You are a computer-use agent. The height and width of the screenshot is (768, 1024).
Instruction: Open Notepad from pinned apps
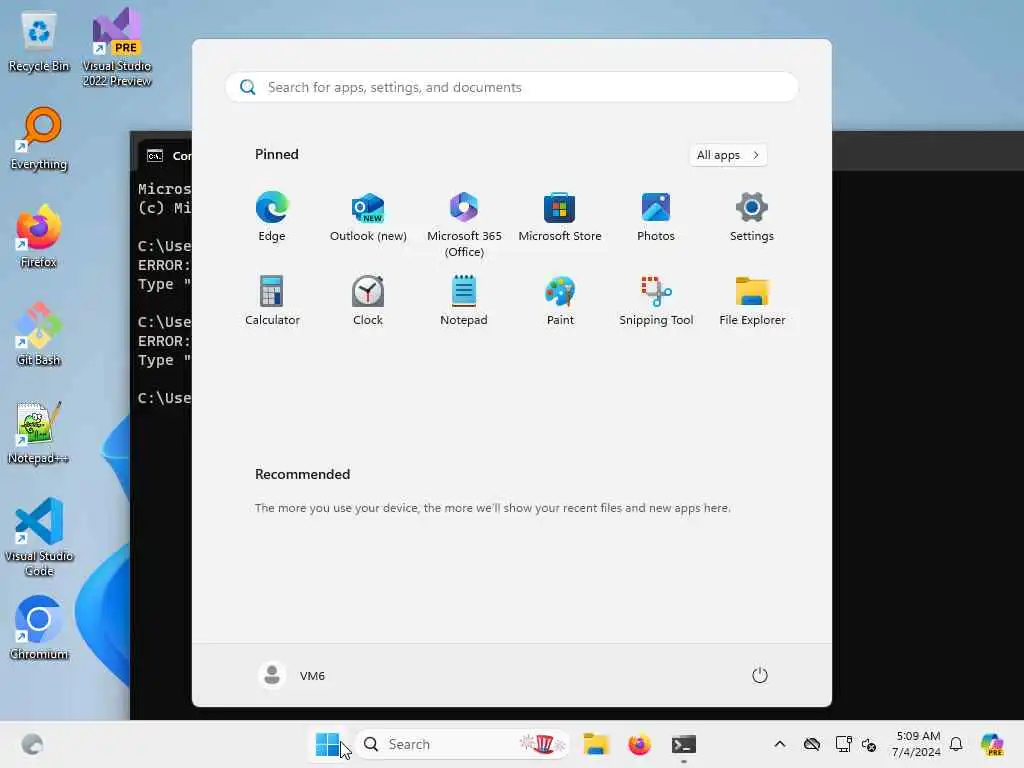pyautogui.click(x=464, y=300)
